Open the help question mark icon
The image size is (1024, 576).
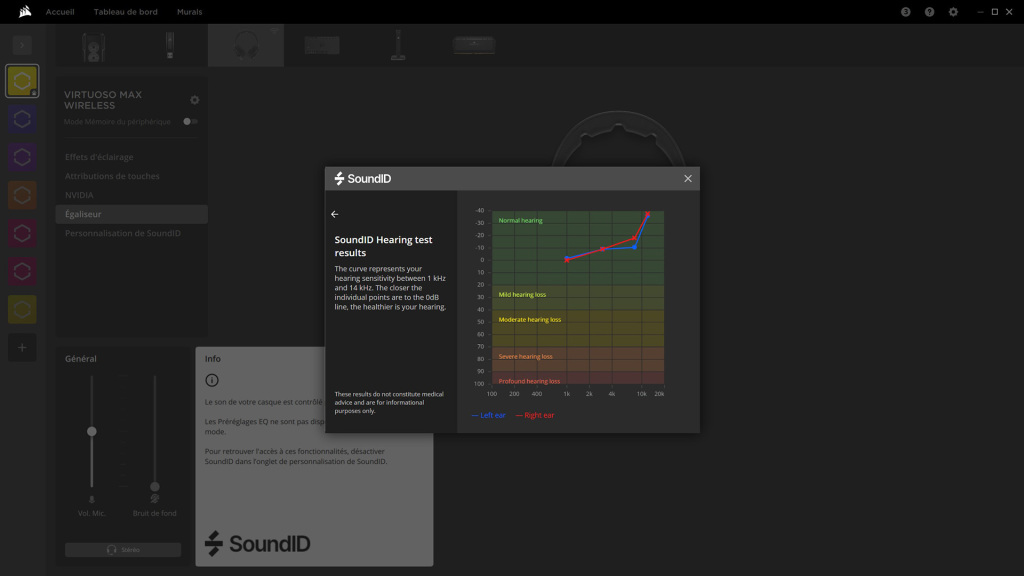(x=929, y=12)
